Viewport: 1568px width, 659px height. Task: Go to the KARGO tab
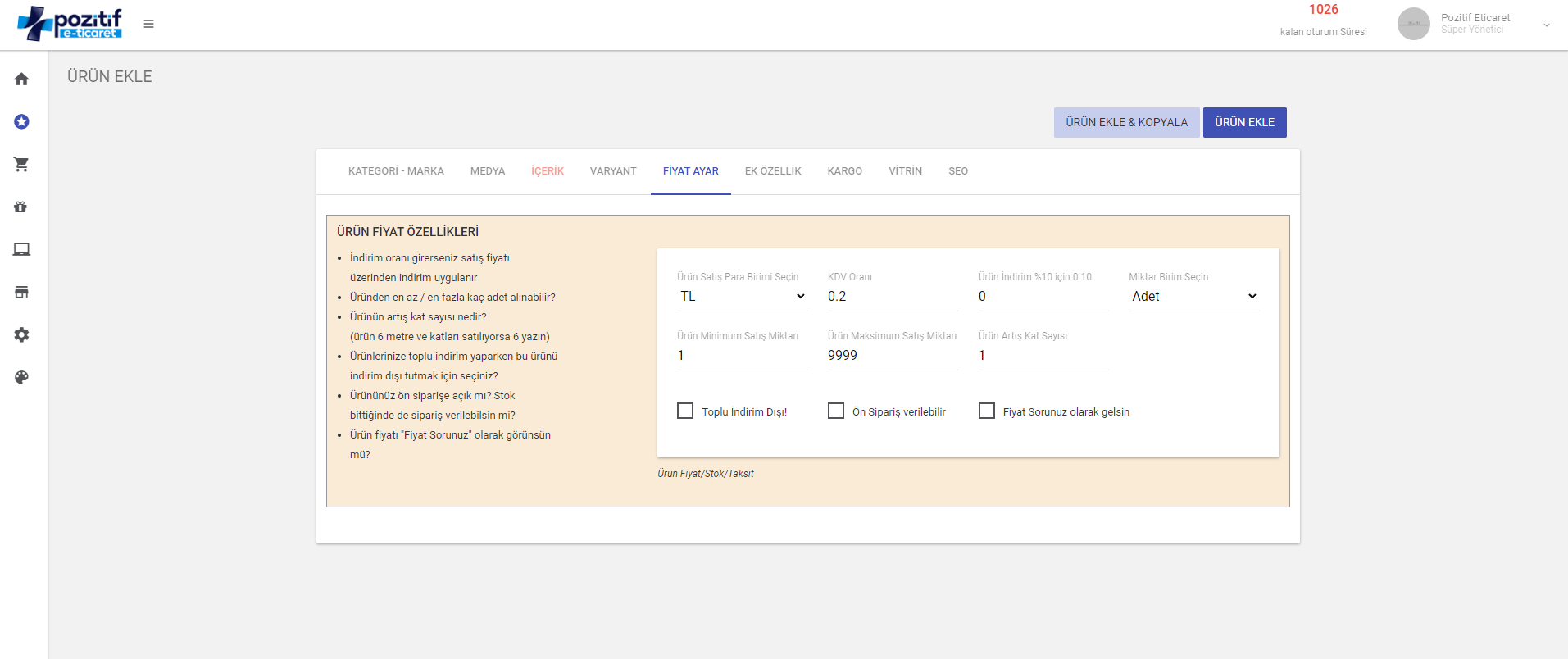point(844,171)
